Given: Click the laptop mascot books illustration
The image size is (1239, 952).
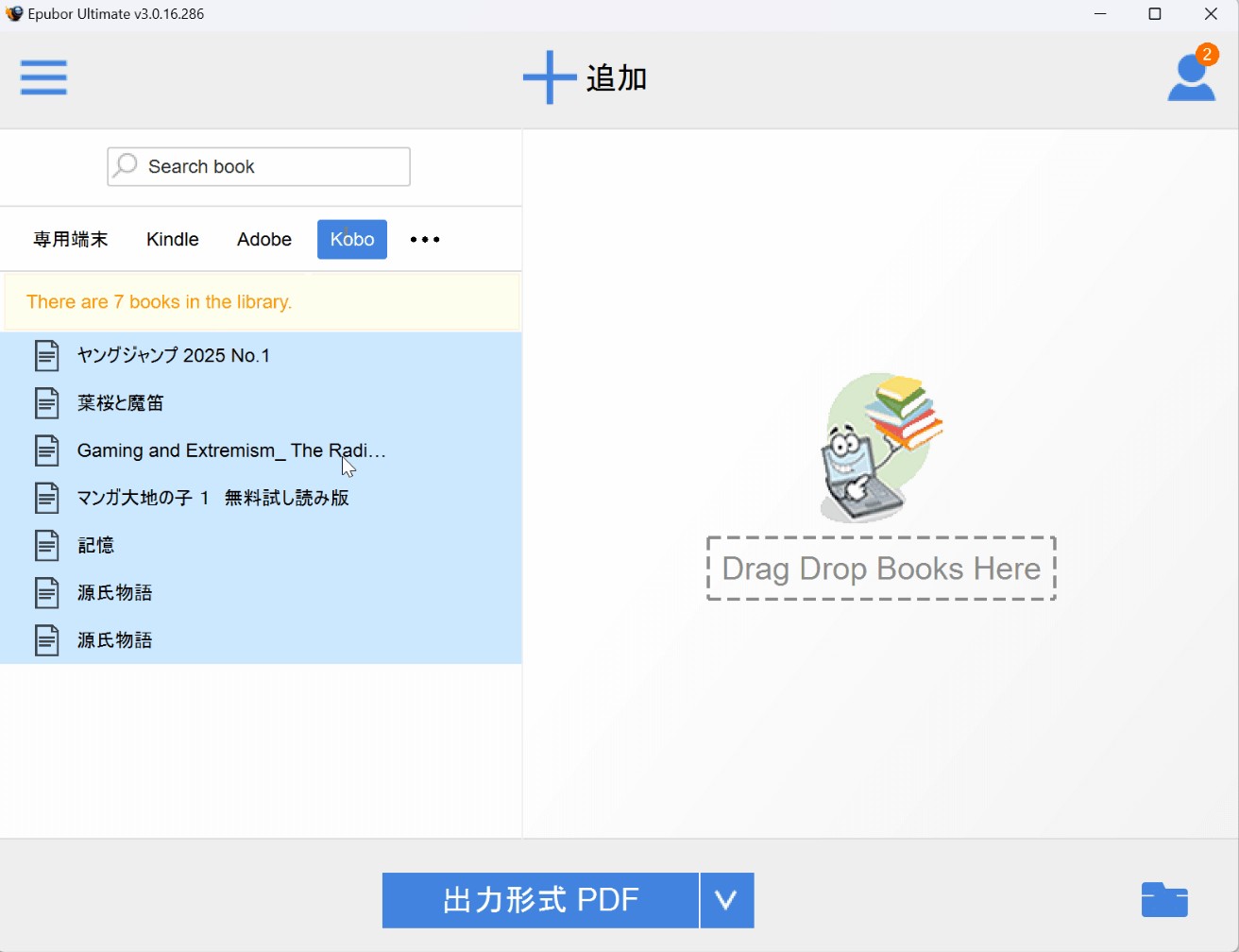Looking at the screenshot, I should tap(879, 448).
